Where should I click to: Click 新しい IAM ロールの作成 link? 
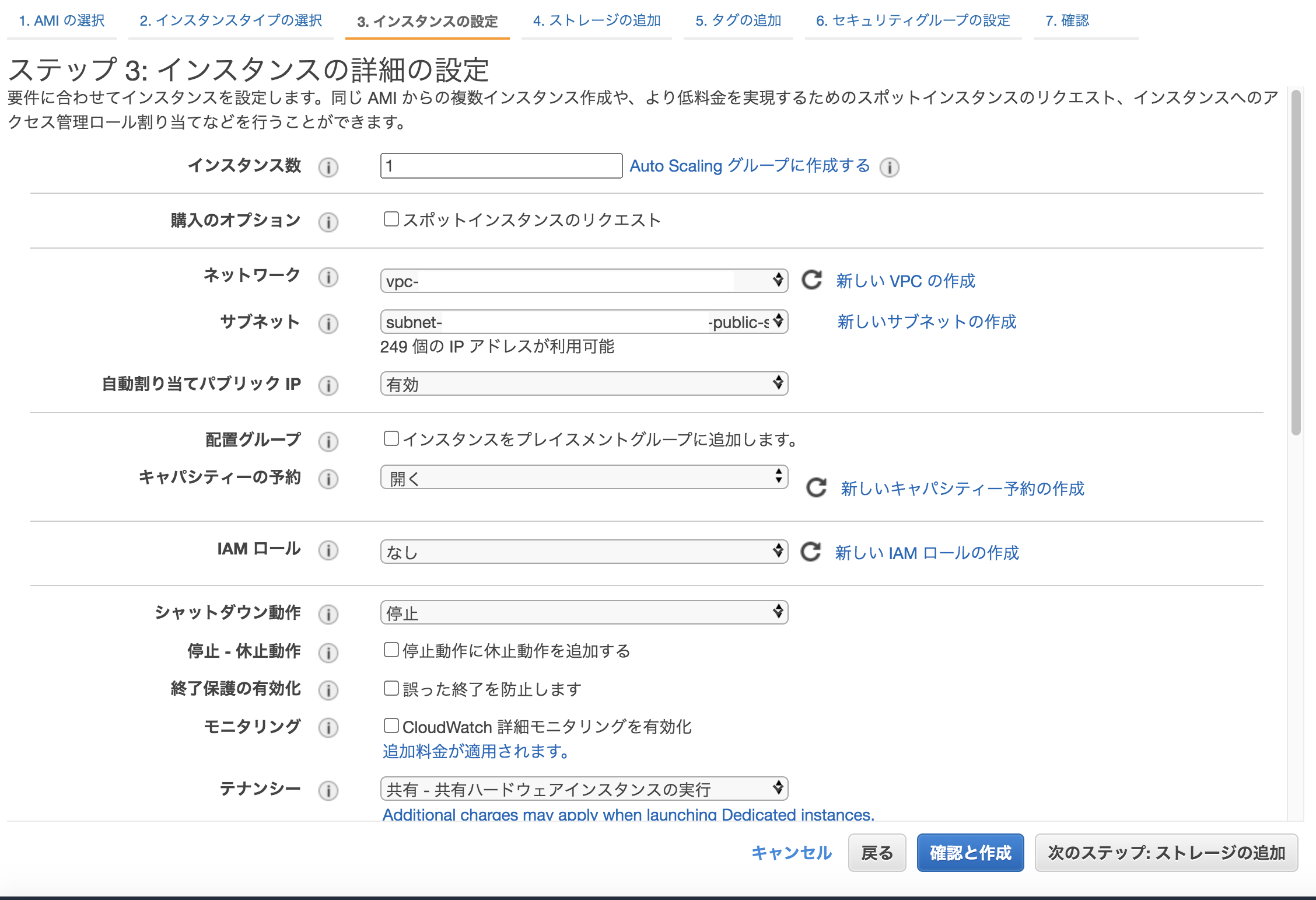927,553
